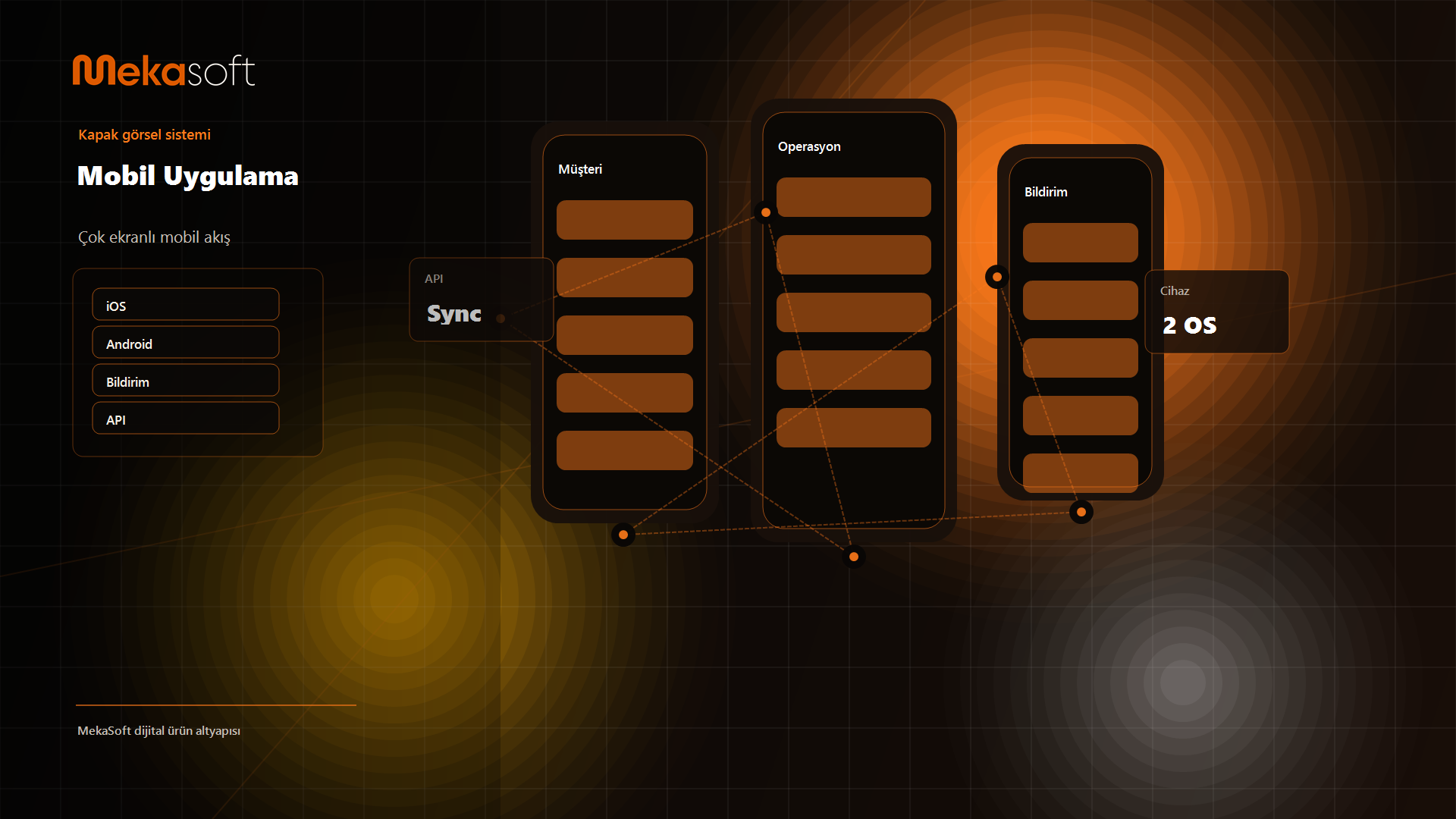This screenshot has width=1456, height=819.
Task: Click the orange node below the Müşteri phone
Action: click(623, 535)
